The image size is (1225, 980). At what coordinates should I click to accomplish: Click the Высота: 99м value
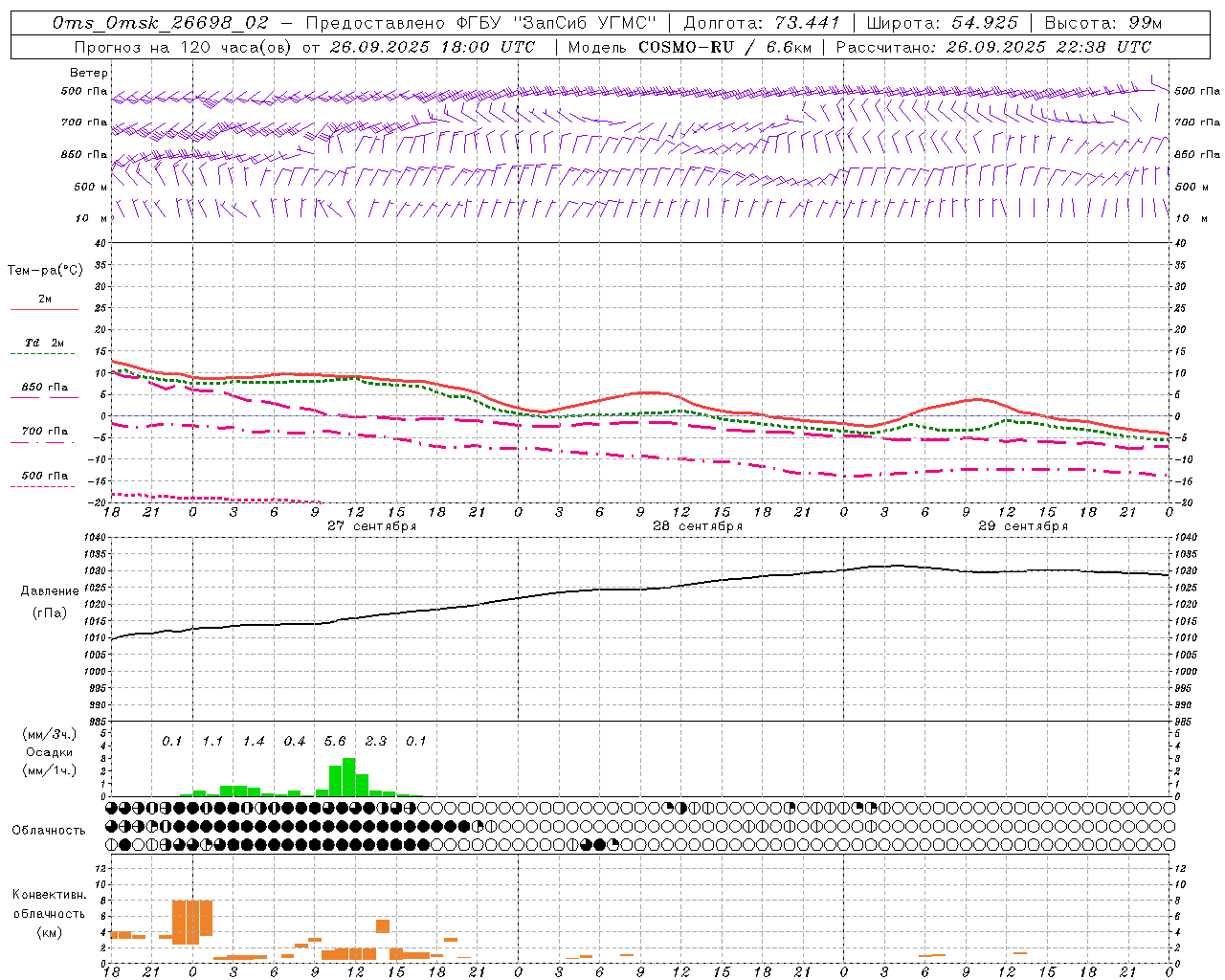[x=1103, y=23]
